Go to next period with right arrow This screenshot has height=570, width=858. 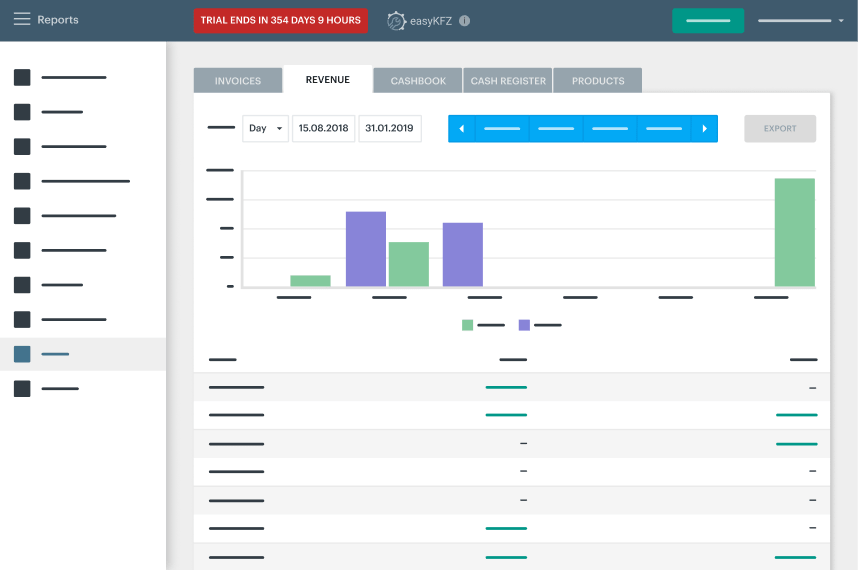pos(704,129)
